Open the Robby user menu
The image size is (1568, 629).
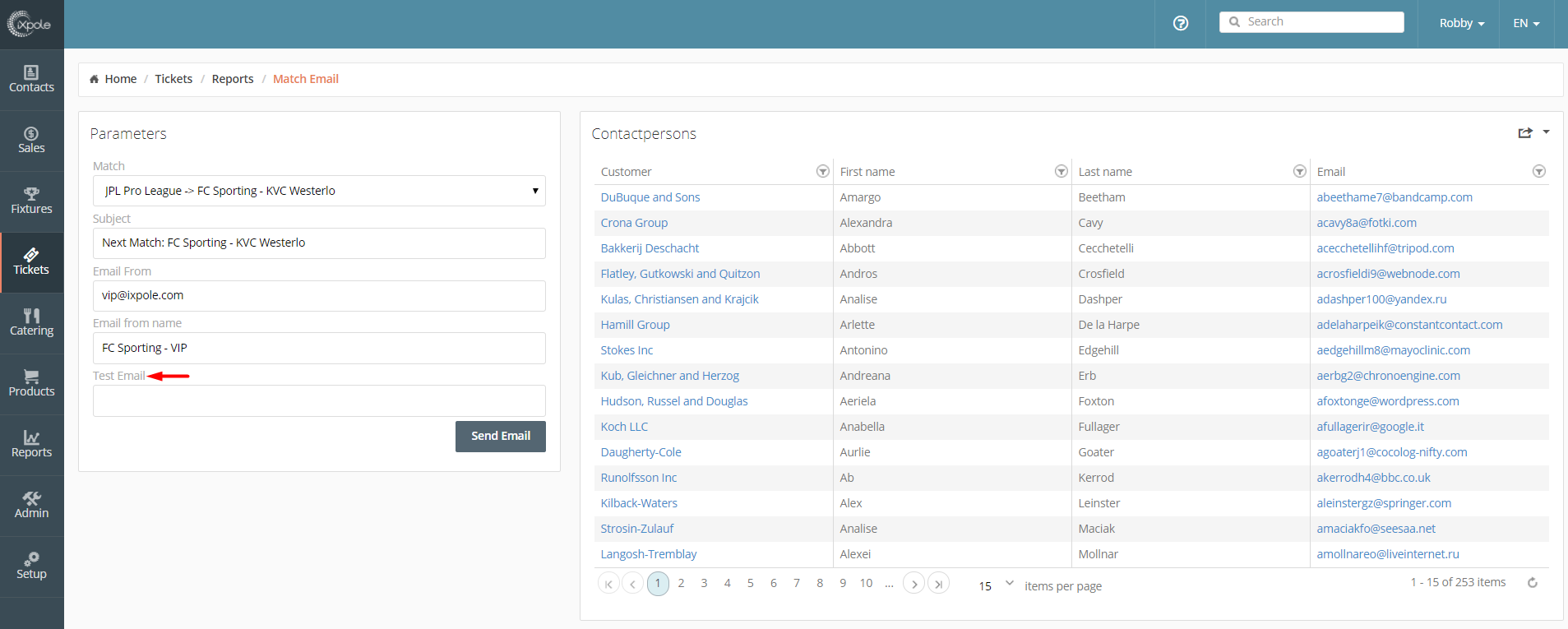pyautogui.click(x=1461, y=23)
